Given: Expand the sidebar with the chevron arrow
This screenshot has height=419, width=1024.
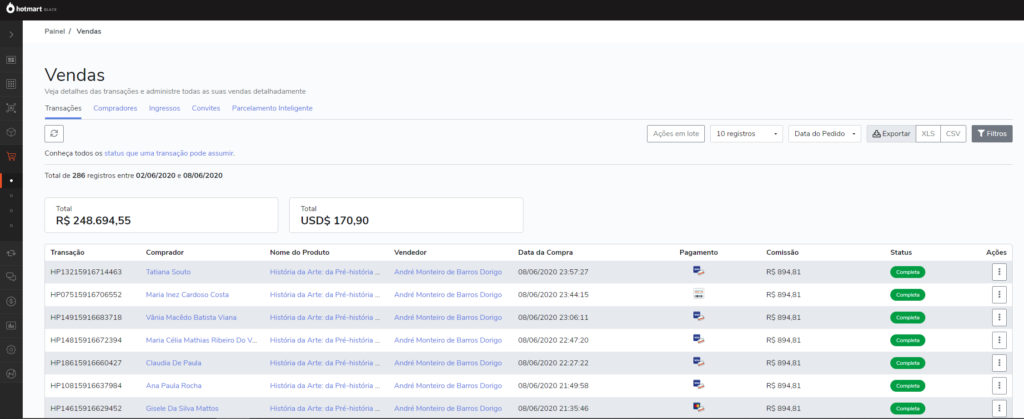Looking at the screenshot, I should tap(11, 35).
